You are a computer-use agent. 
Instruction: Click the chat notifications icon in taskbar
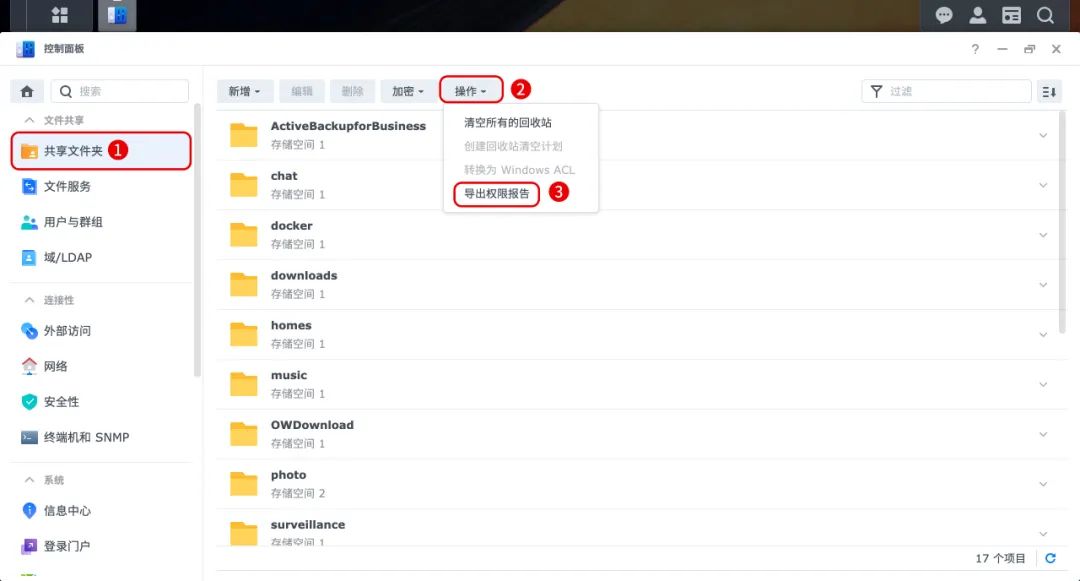(x=944, y=15)
